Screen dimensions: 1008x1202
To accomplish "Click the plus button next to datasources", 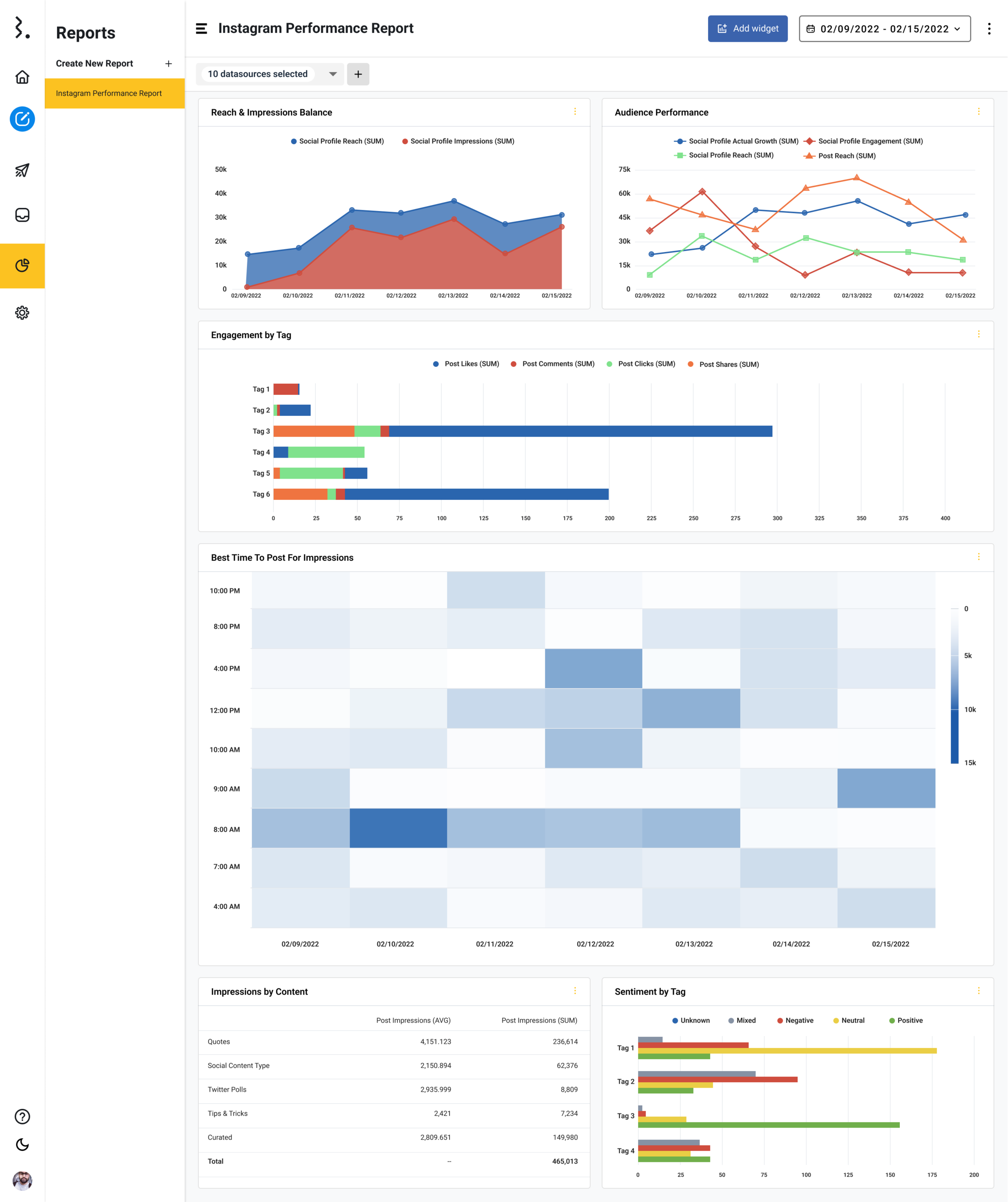I will click(x=358, y=74).
